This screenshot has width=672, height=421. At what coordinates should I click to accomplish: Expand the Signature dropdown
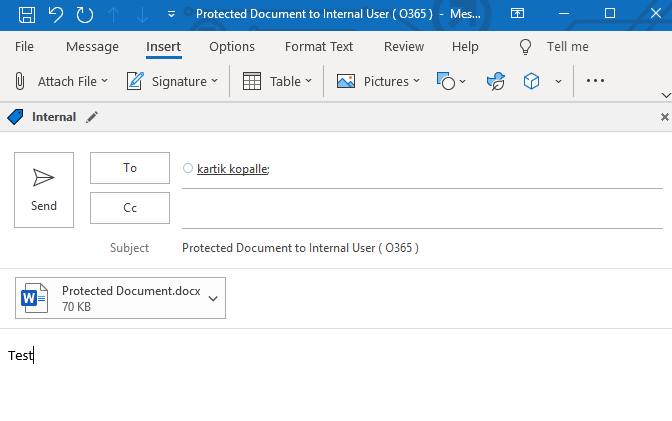point(214,81)
